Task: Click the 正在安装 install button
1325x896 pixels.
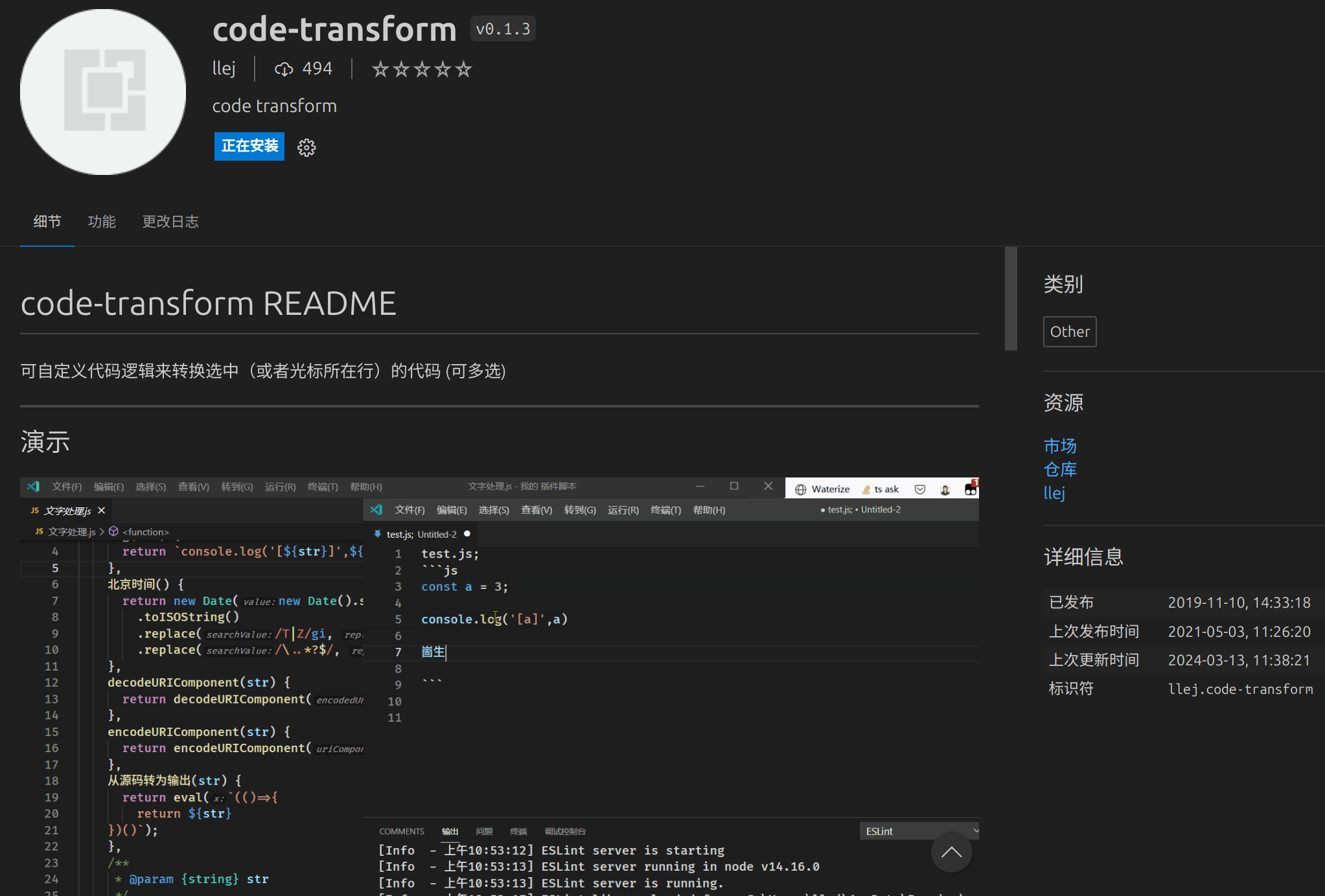Action: (249, 146)
